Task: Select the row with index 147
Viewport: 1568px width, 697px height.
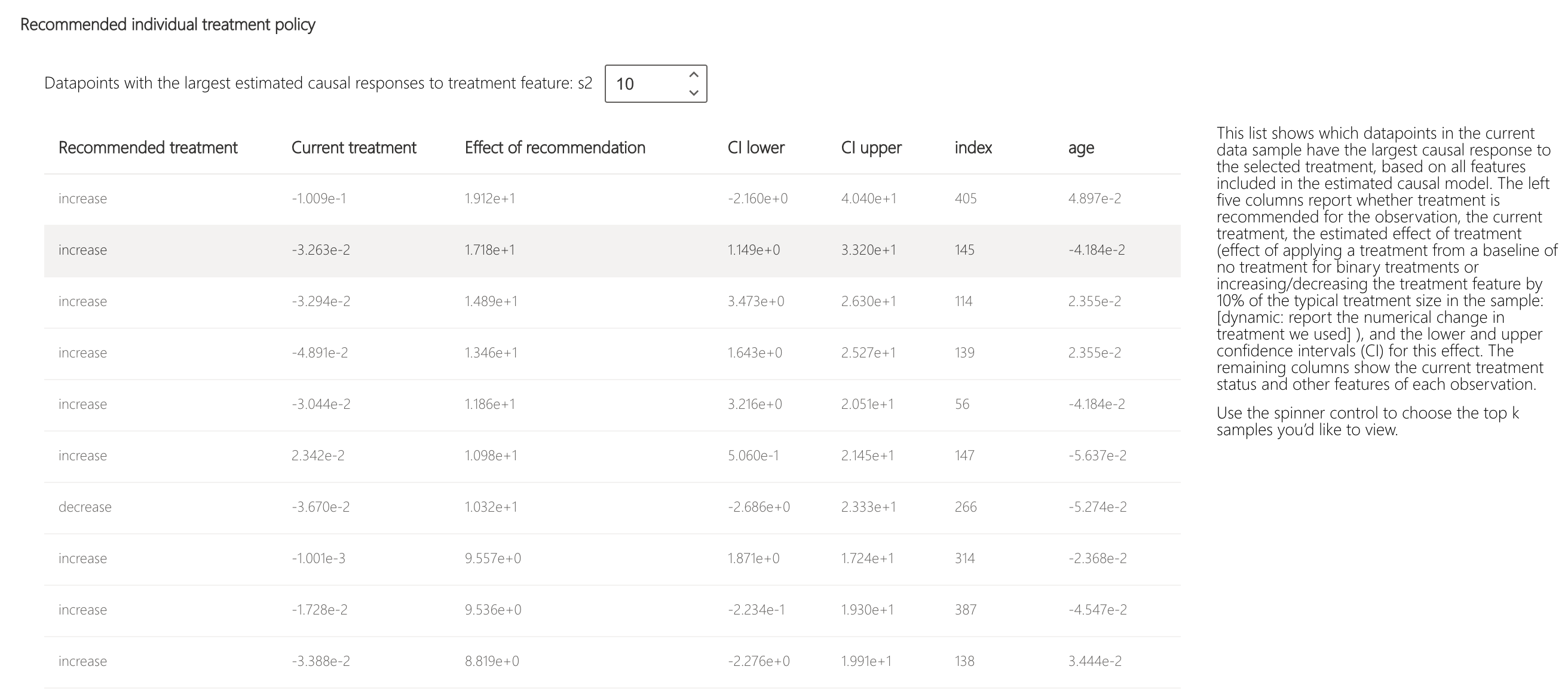Action: click(x=612, y=457)
